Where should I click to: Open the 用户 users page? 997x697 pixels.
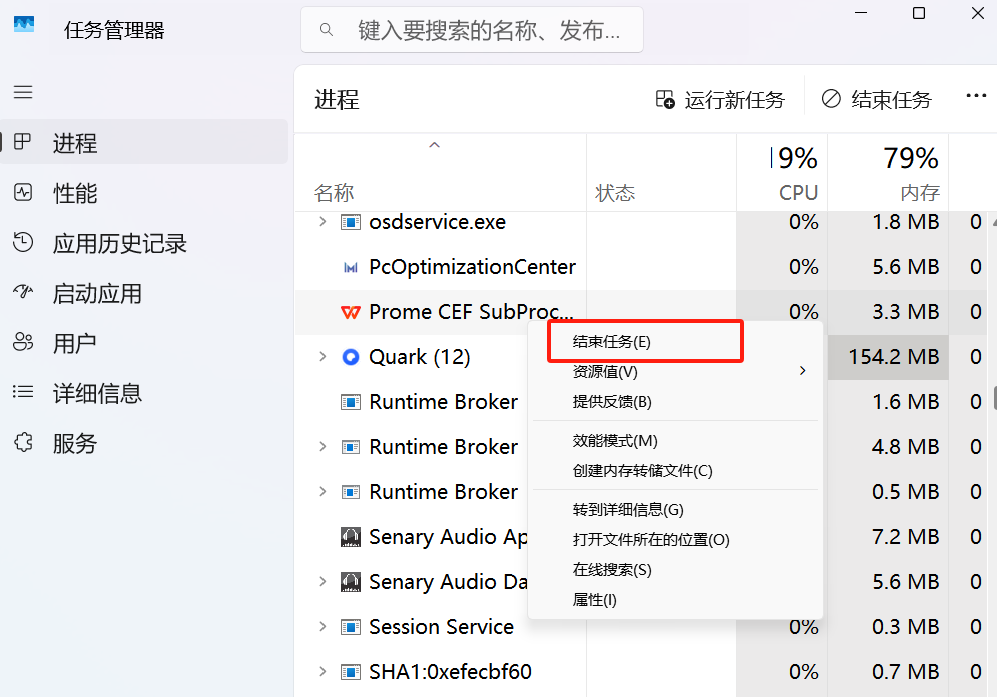75,343
